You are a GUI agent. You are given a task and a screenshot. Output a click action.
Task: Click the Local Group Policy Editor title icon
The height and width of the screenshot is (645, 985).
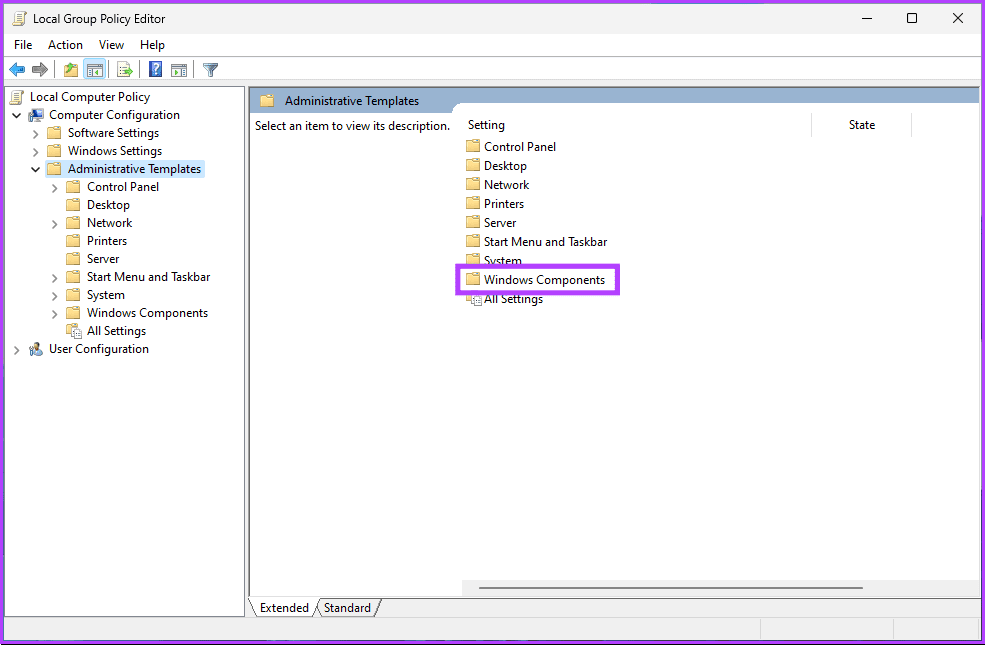click(x=19, y=18)
